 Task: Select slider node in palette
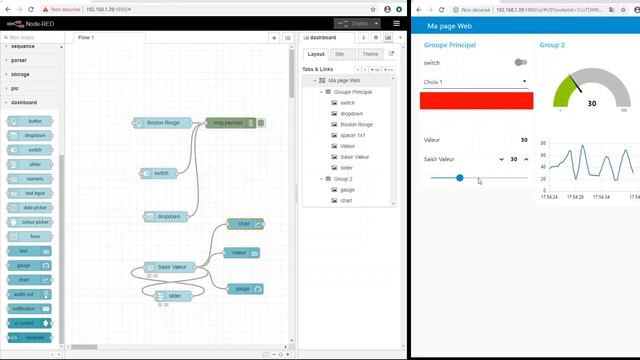(30, 164)
